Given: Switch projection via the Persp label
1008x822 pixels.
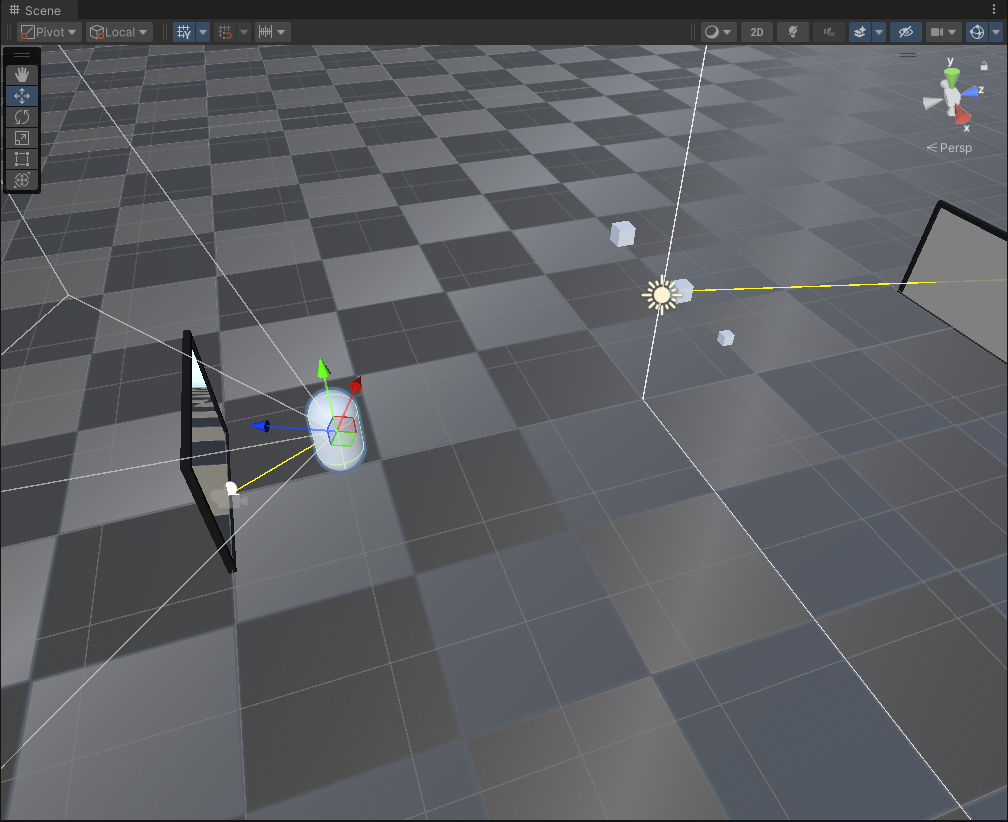Looking at the screenshot, I should tap(950, 148).
